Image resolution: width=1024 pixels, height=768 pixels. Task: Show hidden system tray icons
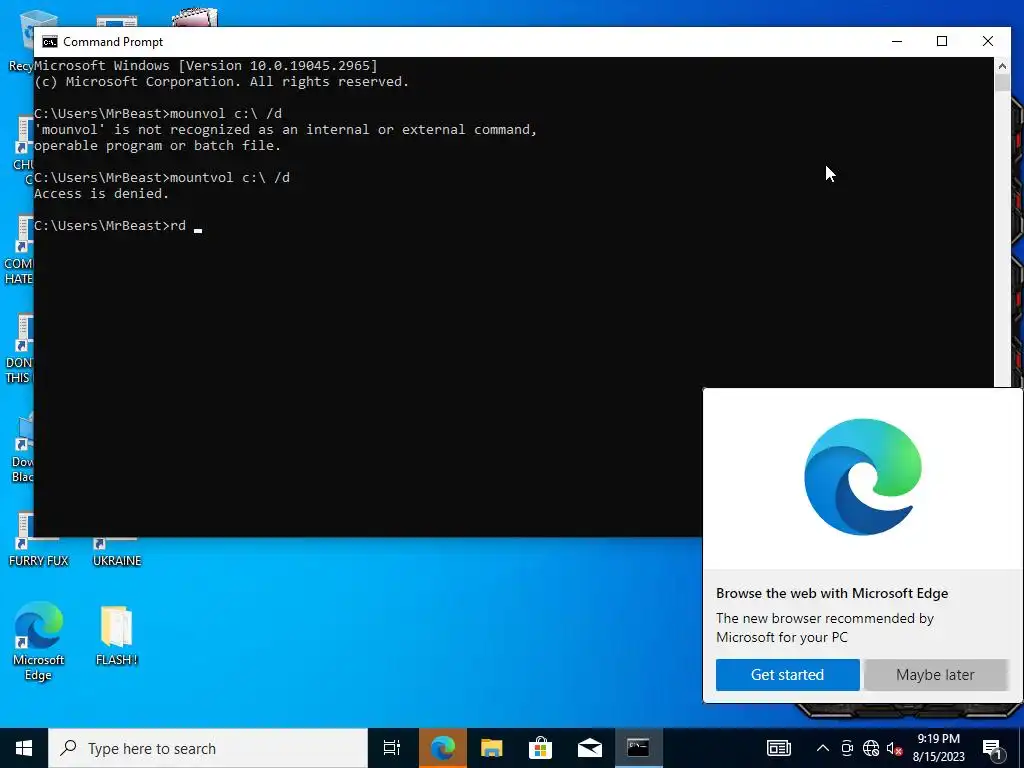(823, 748)
